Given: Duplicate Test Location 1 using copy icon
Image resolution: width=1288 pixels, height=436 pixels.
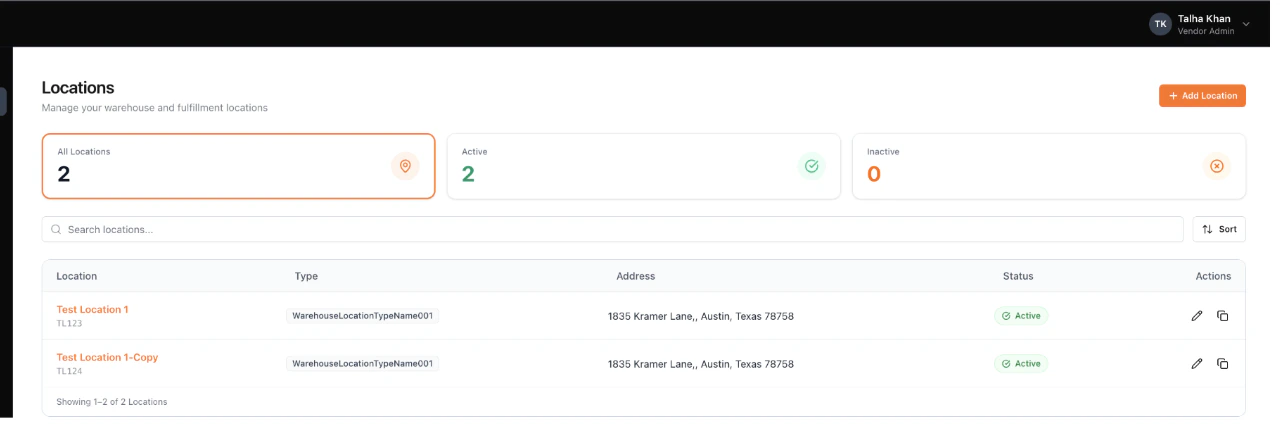Looking at the screenshot, I should [1222, 316].
